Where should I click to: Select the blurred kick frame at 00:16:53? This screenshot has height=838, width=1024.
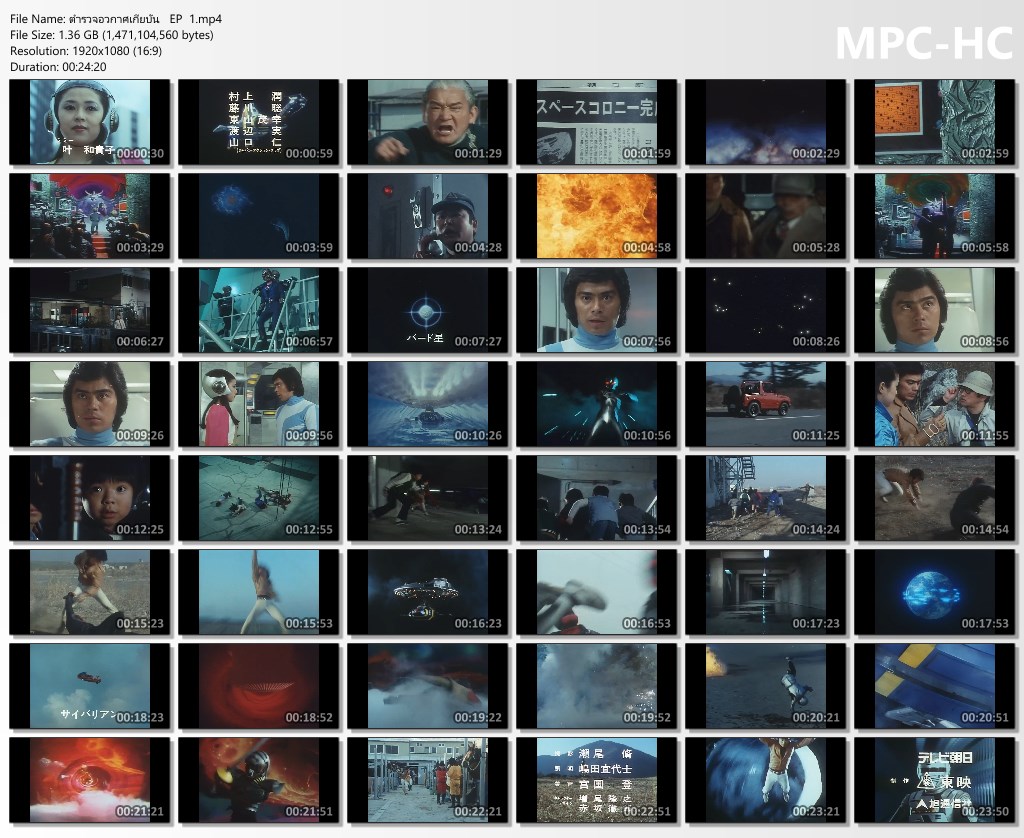pos(597,592)
